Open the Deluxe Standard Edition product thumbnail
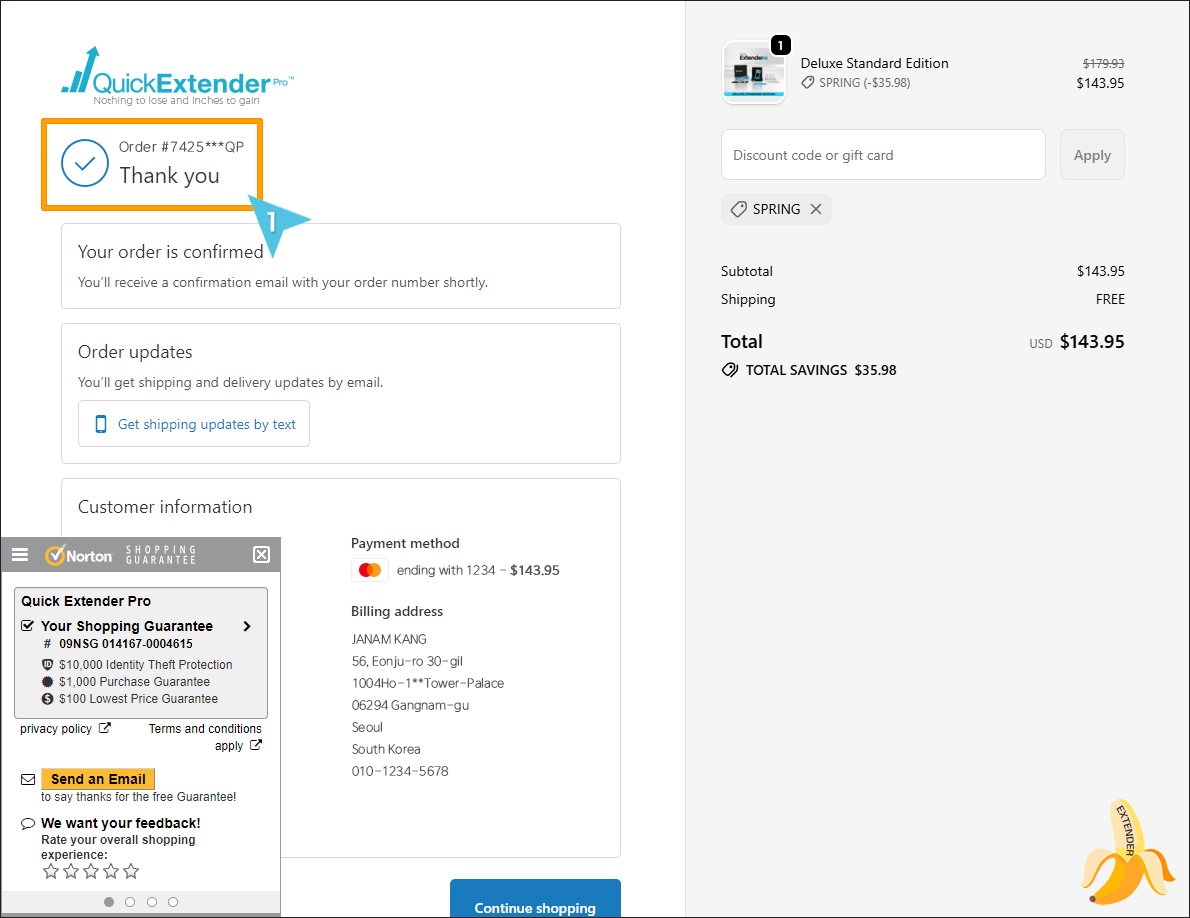This screenshot has height=918, width=1190. pos(754,73)
